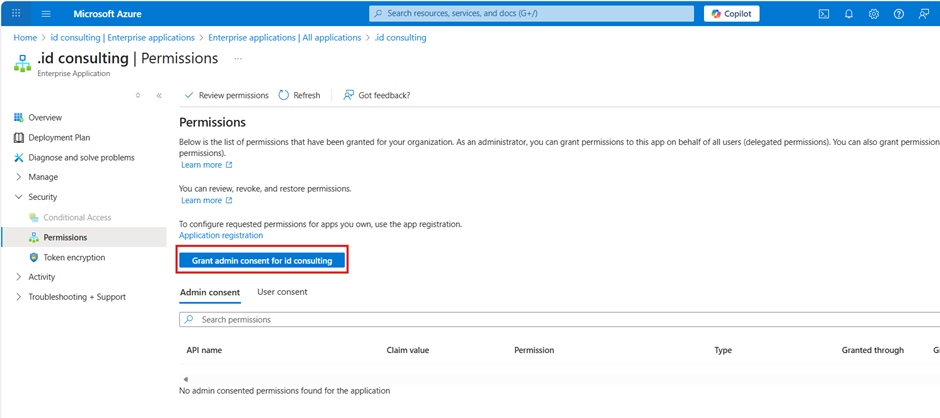Click the Deployment Plan book icon
Screen dimensions: 940x418
[18, 137]
